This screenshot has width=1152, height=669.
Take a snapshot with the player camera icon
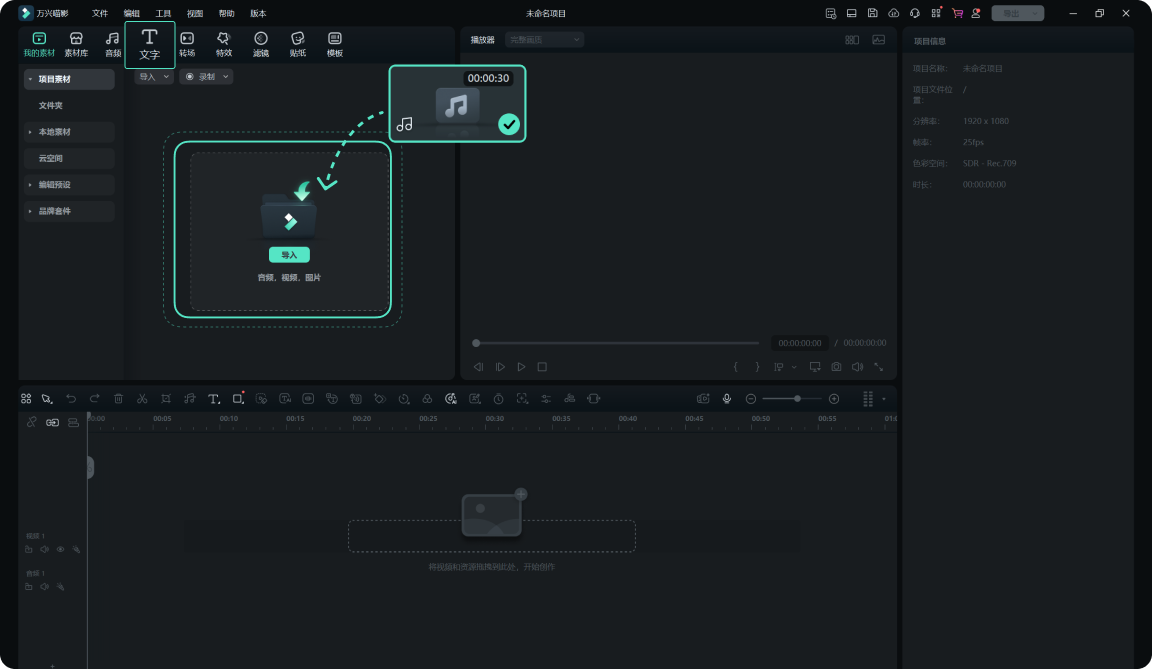point(836,367)
